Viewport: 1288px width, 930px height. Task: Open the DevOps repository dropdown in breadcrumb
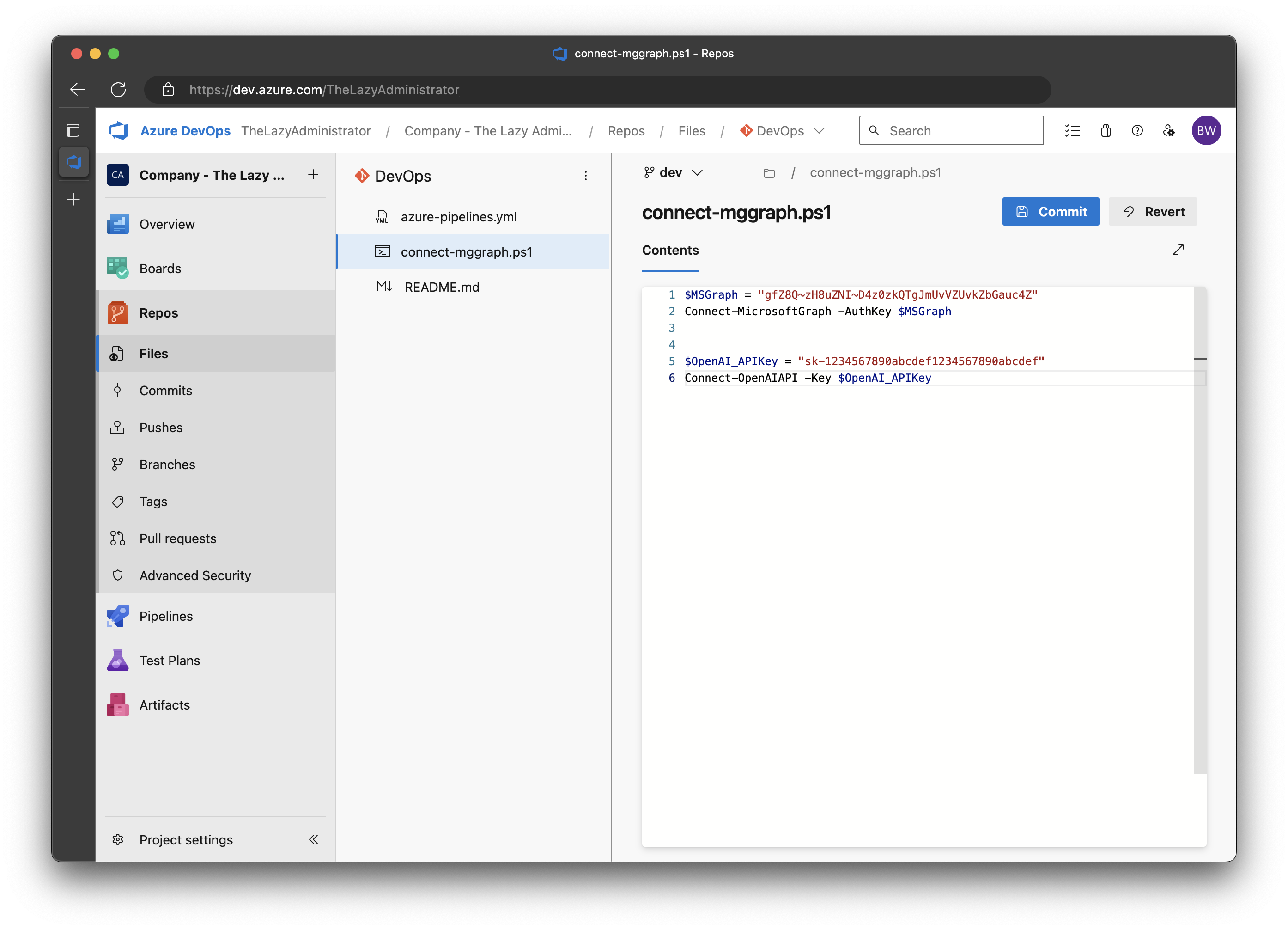click(781, 131)
